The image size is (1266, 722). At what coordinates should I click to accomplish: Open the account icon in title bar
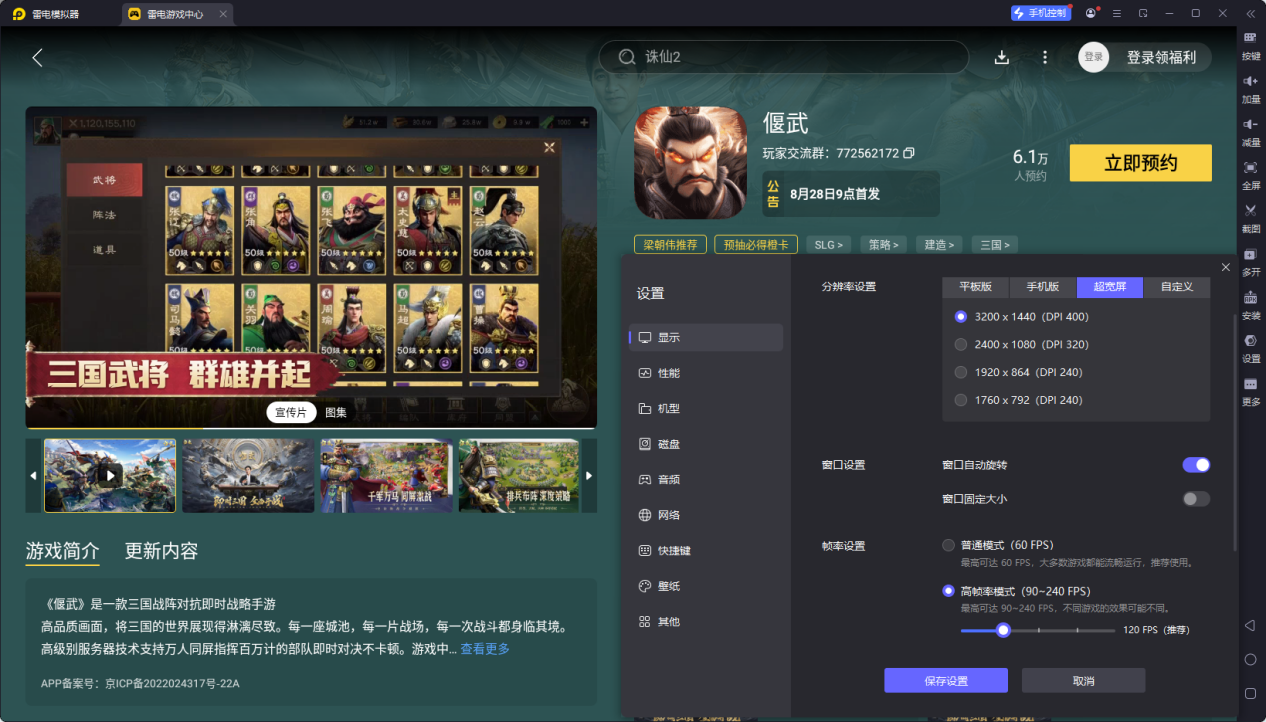pyautogui.click(x=1090, y=13)
